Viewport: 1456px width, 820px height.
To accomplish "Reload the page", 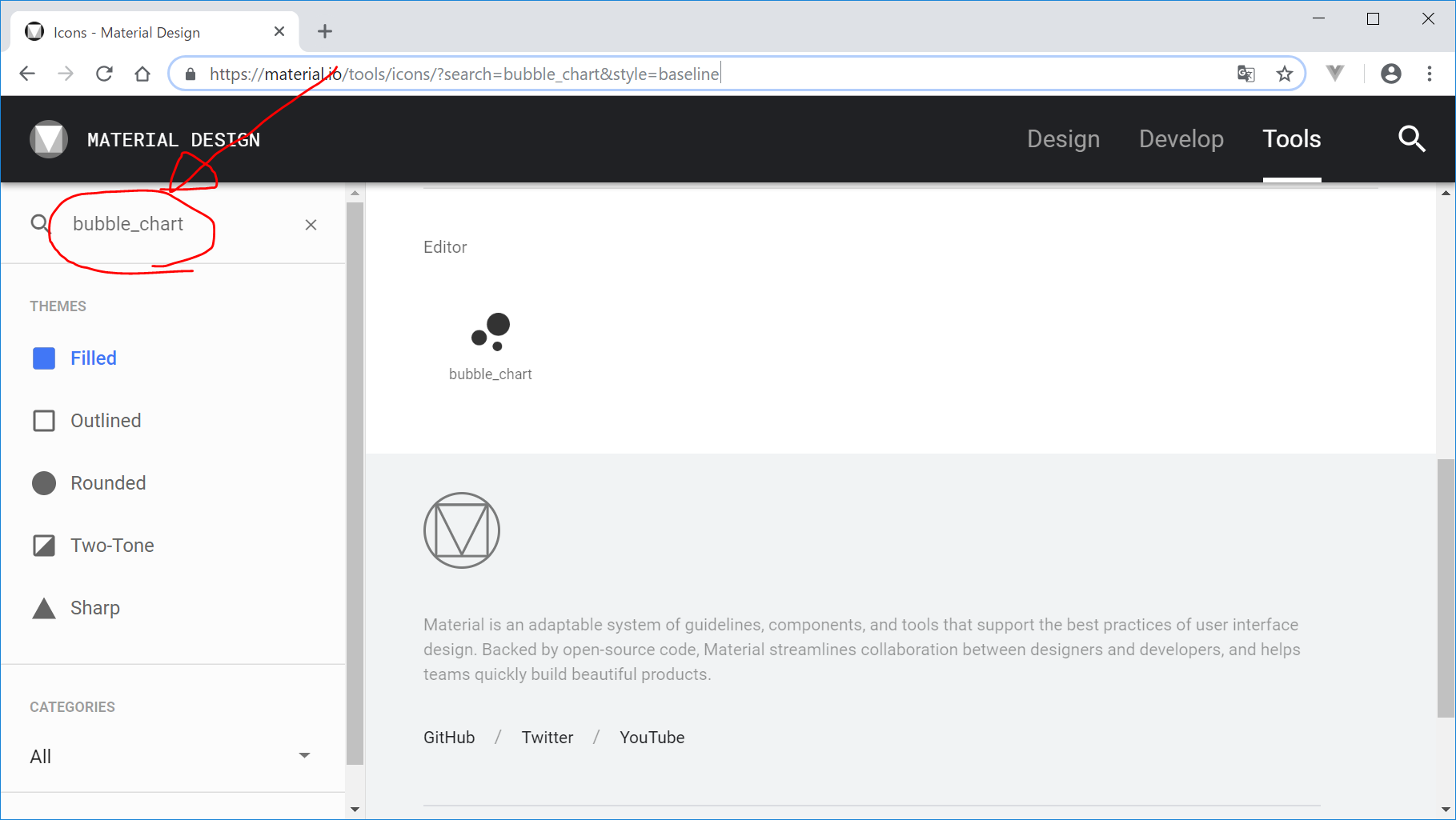I will [104, 74].
